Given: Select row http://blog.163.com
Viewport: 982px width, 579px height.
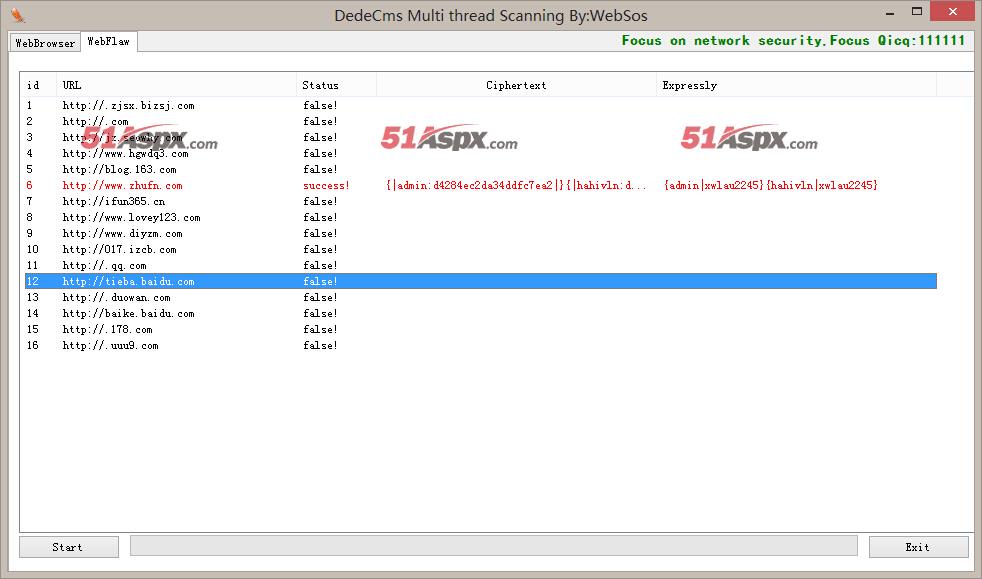Looking at the screenshot, I should pos(480,169).
